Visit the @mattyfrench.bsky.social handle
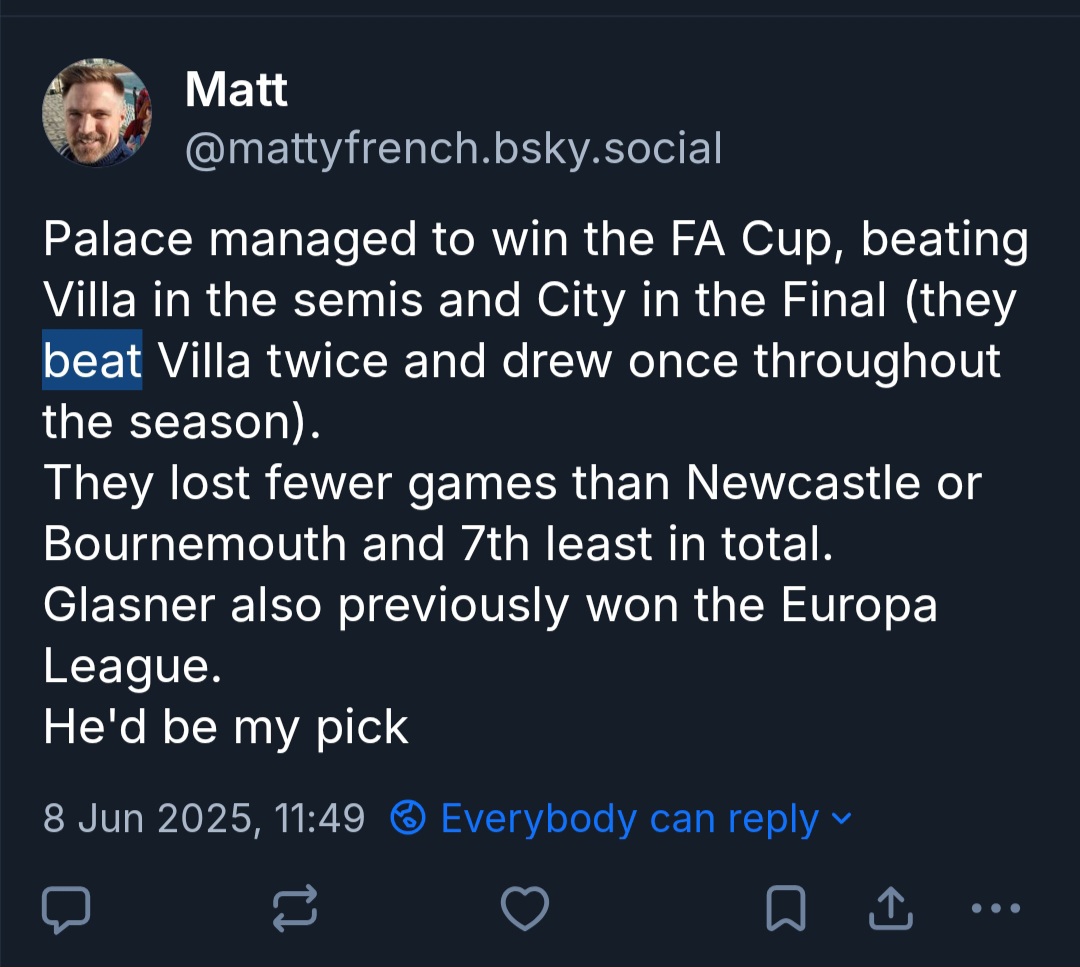1080x967 pixels. (x=453, y=149)
